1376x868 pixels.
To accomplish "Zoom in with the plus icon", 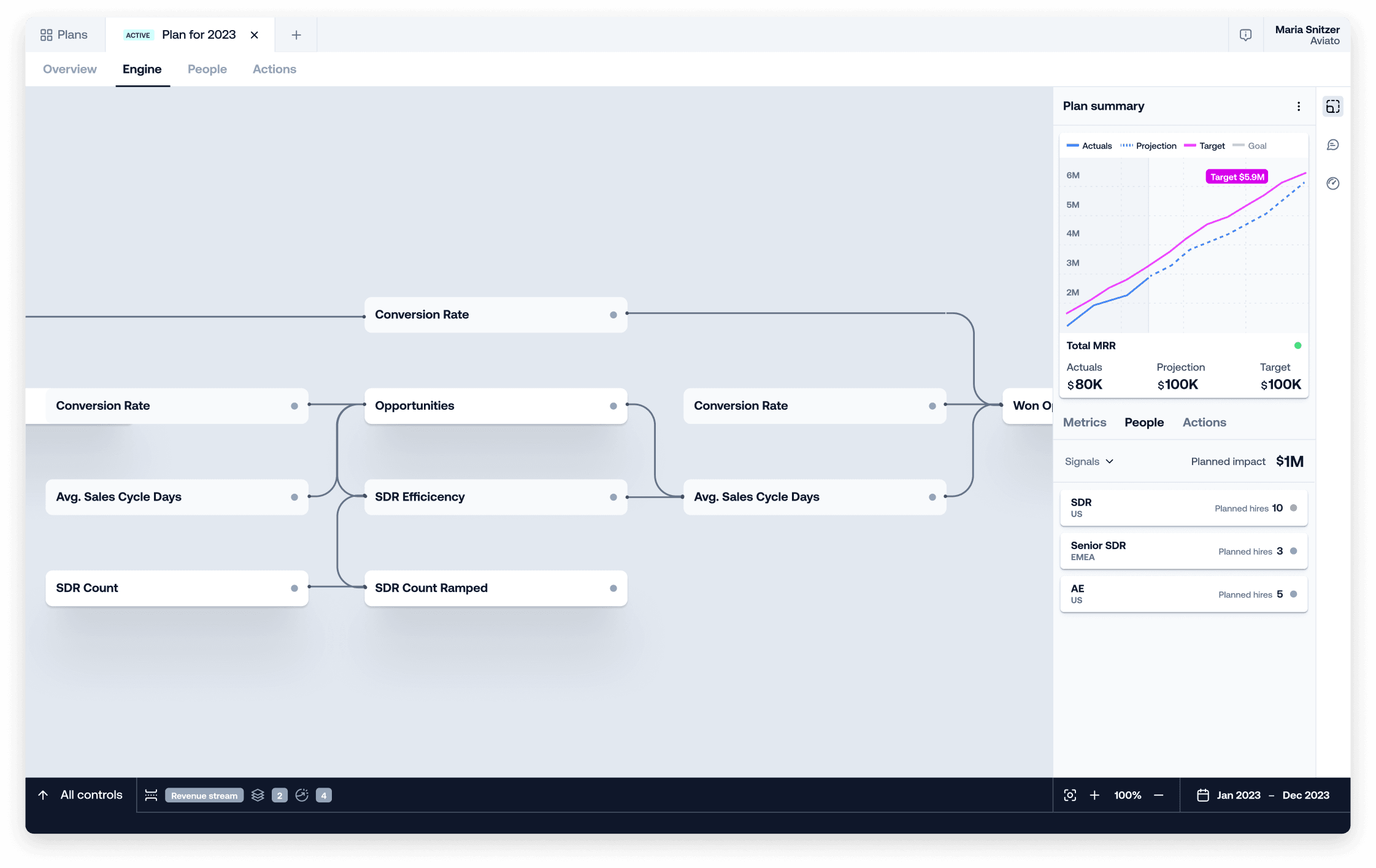I will coord(1094,795).
